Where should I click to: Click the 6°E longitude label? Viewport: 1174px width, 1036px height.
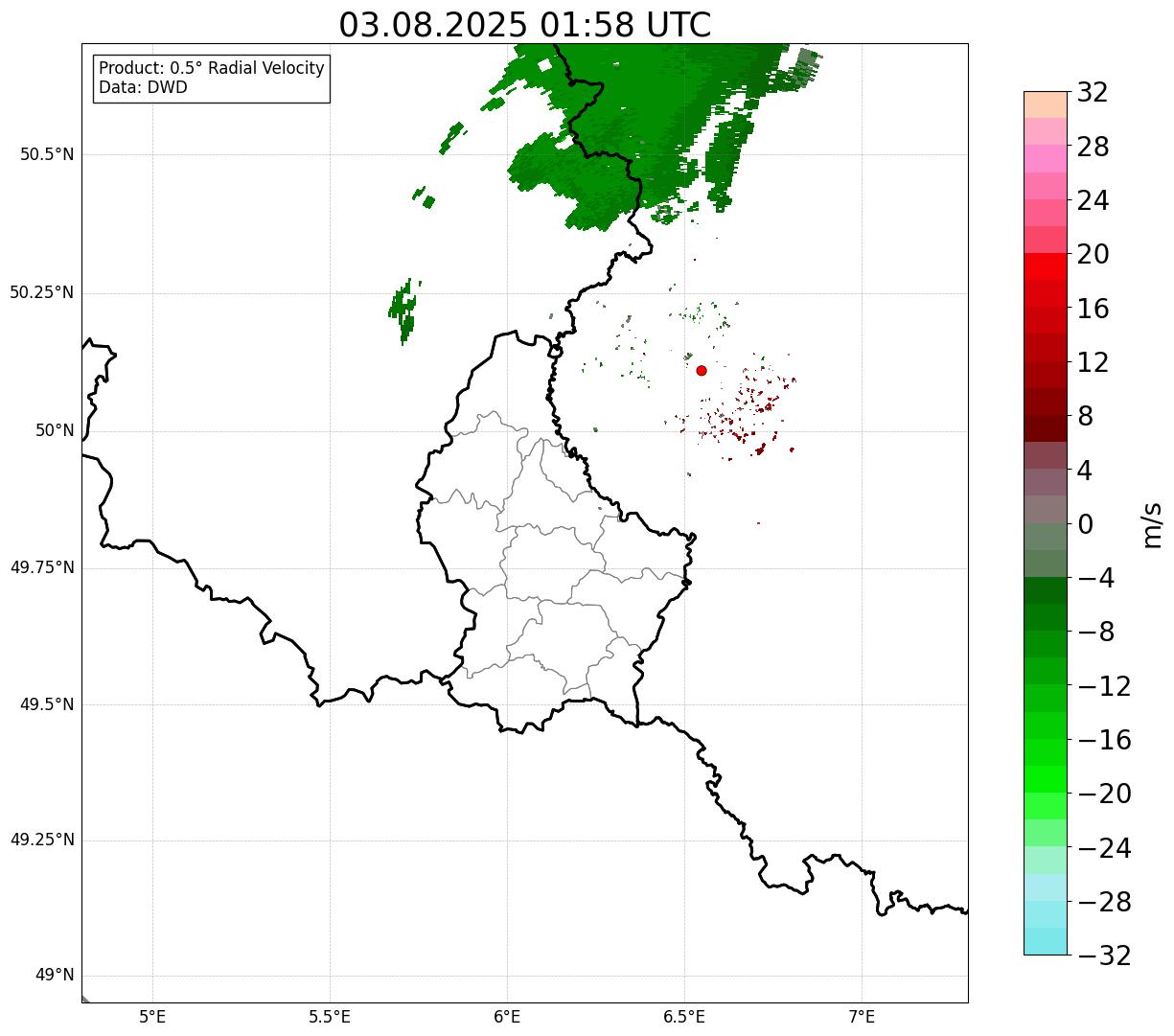[x=507, y=1017]
